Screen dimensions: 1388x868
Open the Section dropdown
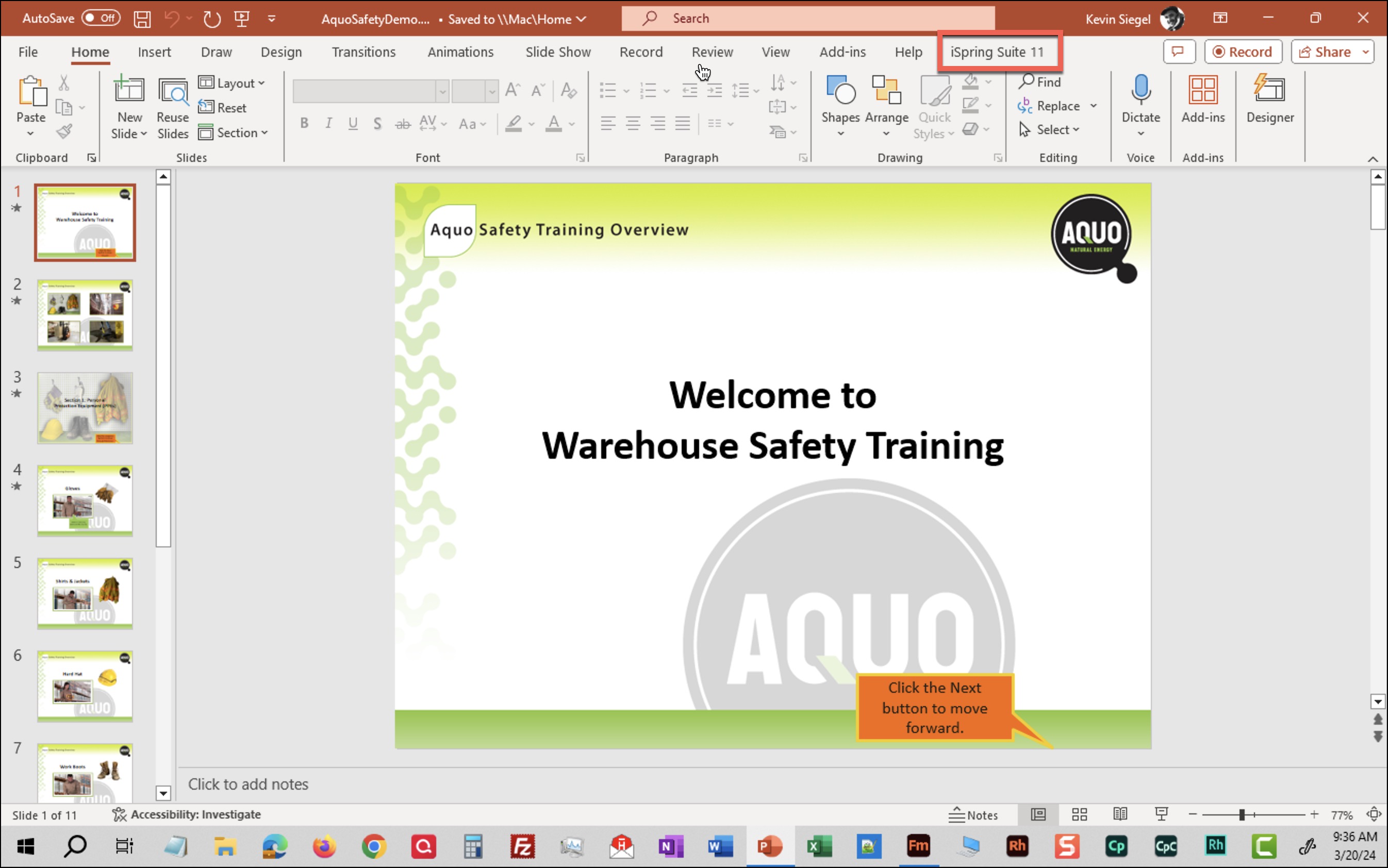point(233,132)
